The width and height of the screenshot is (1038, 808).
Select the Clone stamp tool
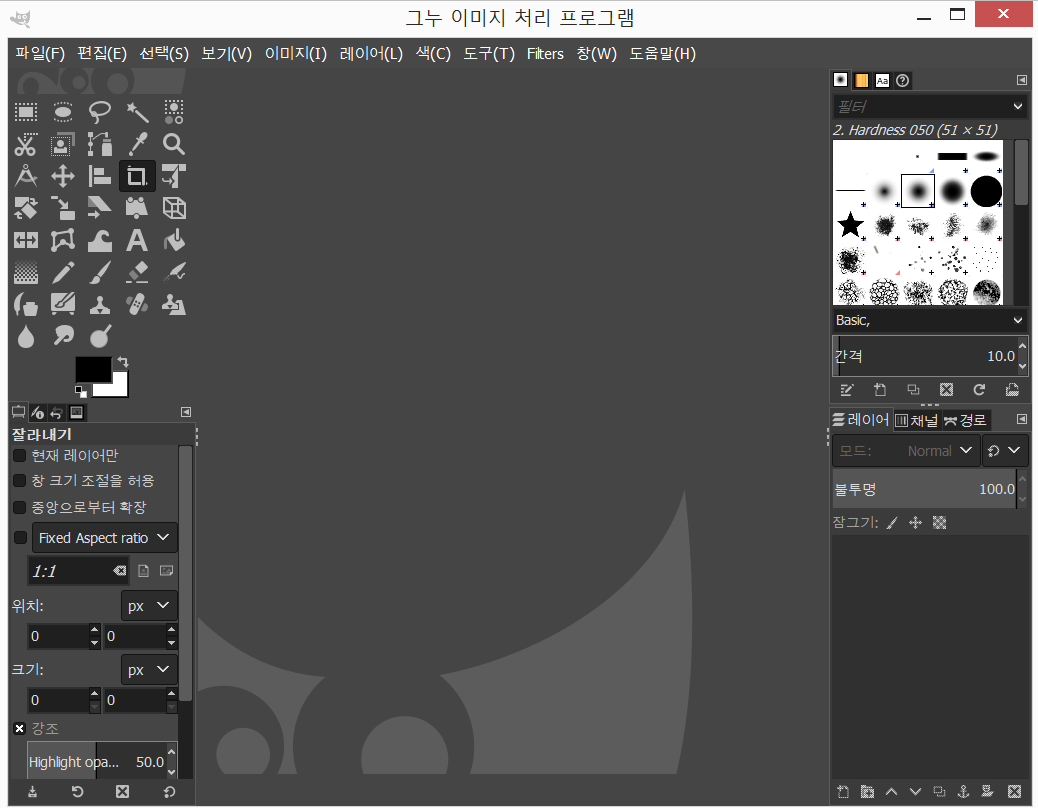(x=100, y=304)
